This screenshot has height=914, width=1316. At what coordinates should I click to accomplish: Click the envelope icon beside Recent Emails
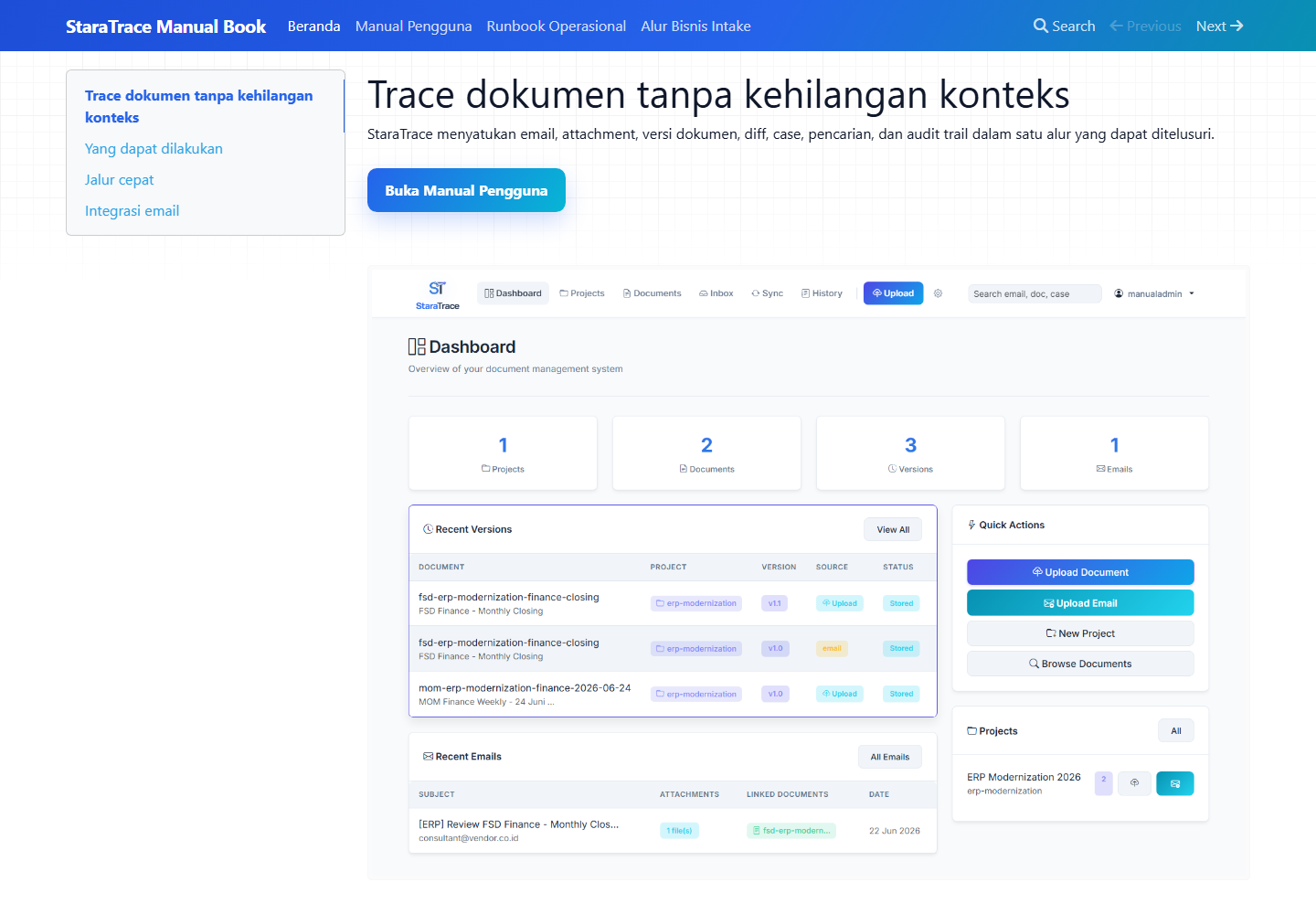tap(428, 756)
